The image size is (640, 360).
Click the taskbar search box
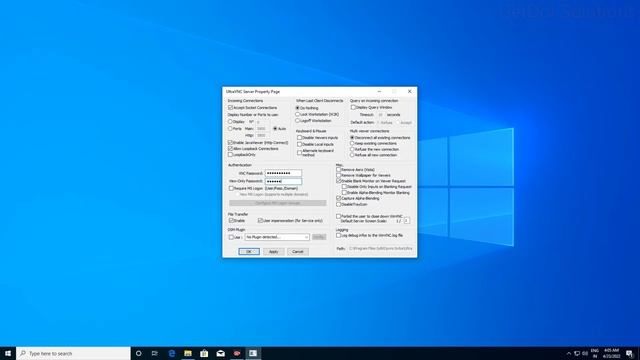click(73, 353)
